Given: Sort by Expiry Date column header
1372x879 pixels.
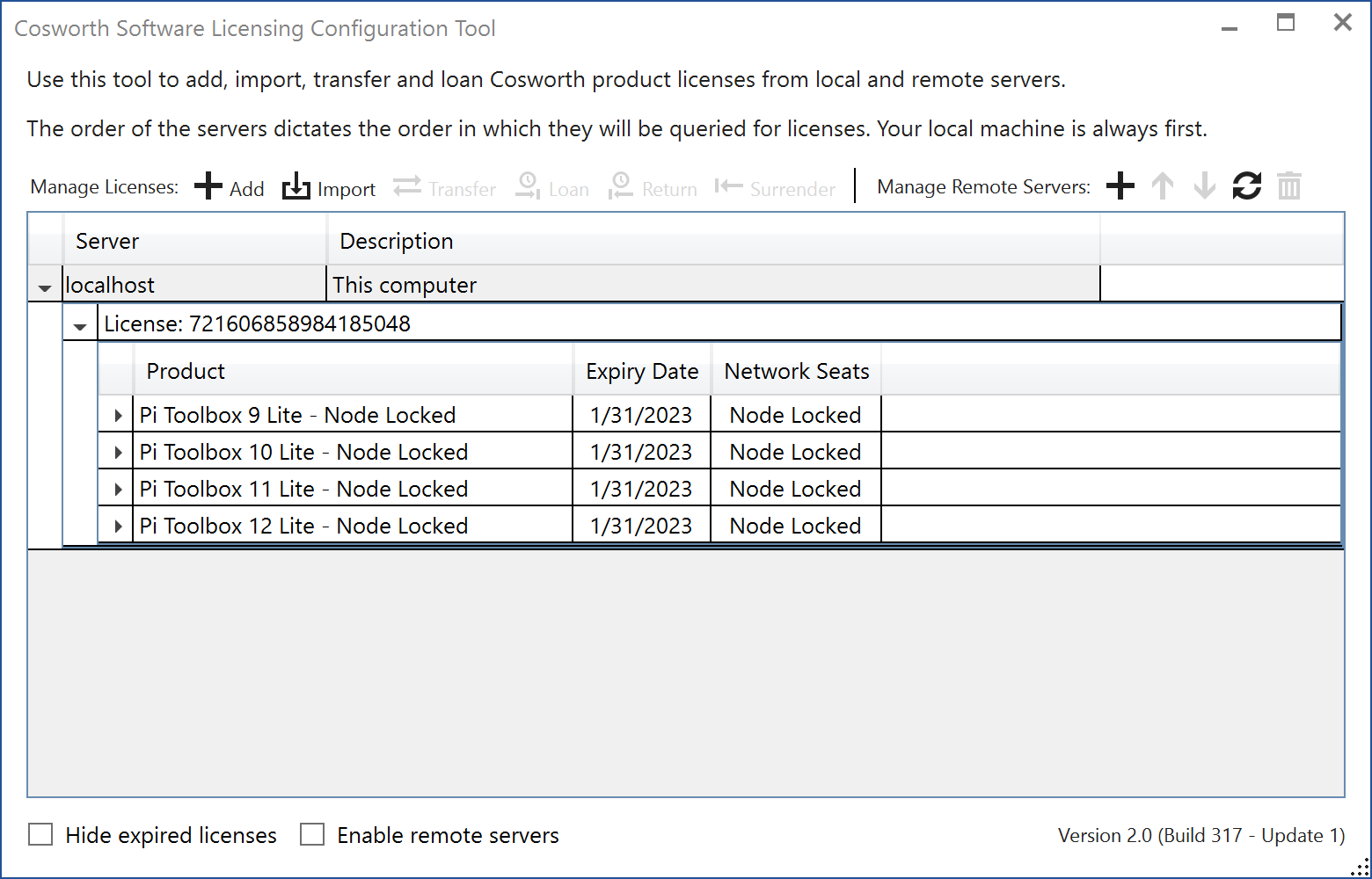Looking at the screenshot, I should click(642, 372).
